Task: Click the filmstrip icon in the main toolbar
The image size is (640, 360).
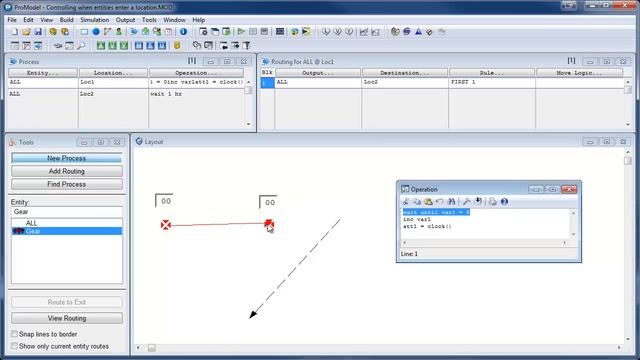Action: [x=280, y=32]
